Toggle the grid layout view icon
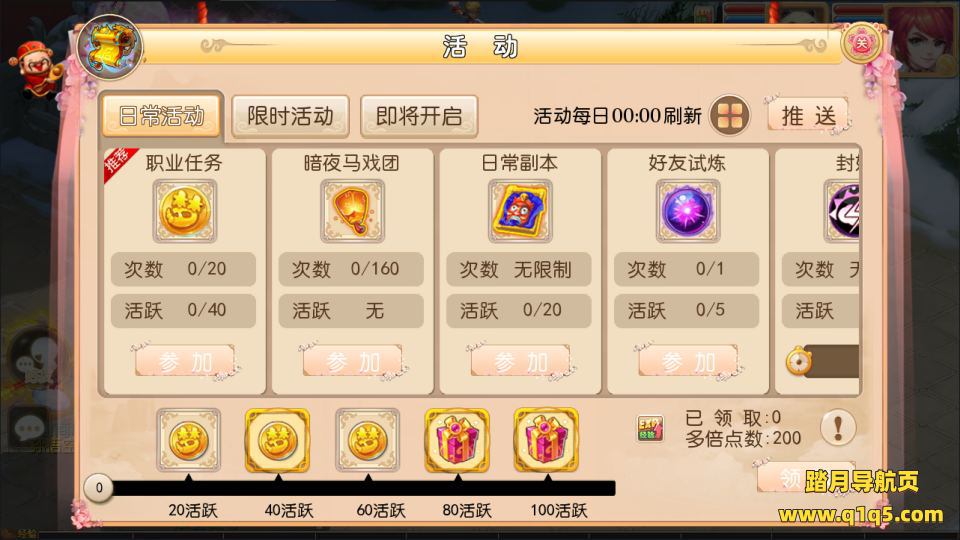960x540 pixels. 729,115
